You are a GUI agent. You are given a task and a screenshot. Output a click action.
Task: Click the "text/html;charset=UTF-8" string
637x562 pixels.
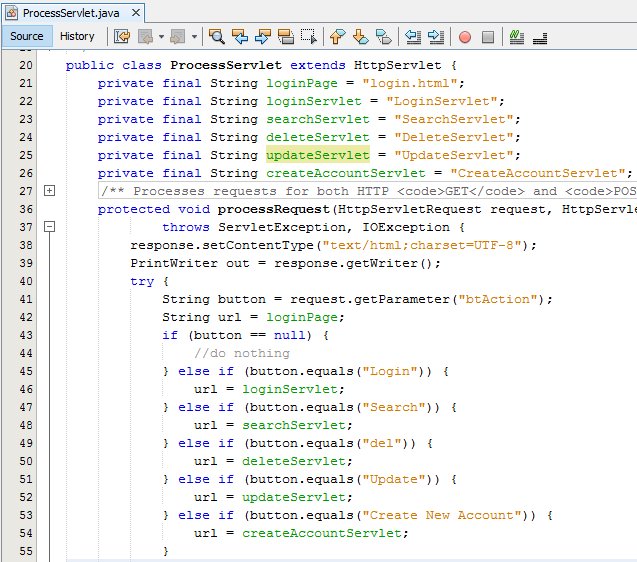(x=422, y=245)
